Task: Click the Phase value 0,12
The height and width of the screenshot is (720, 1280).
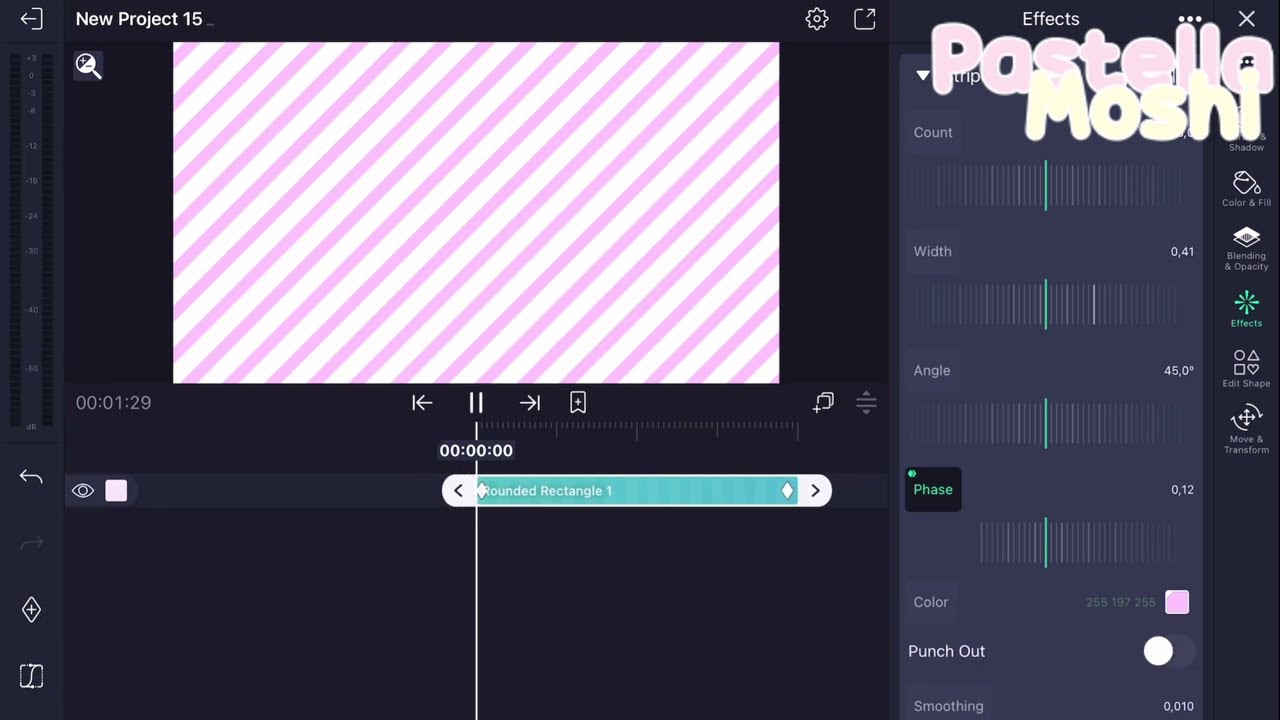Action: [1182, 490]
